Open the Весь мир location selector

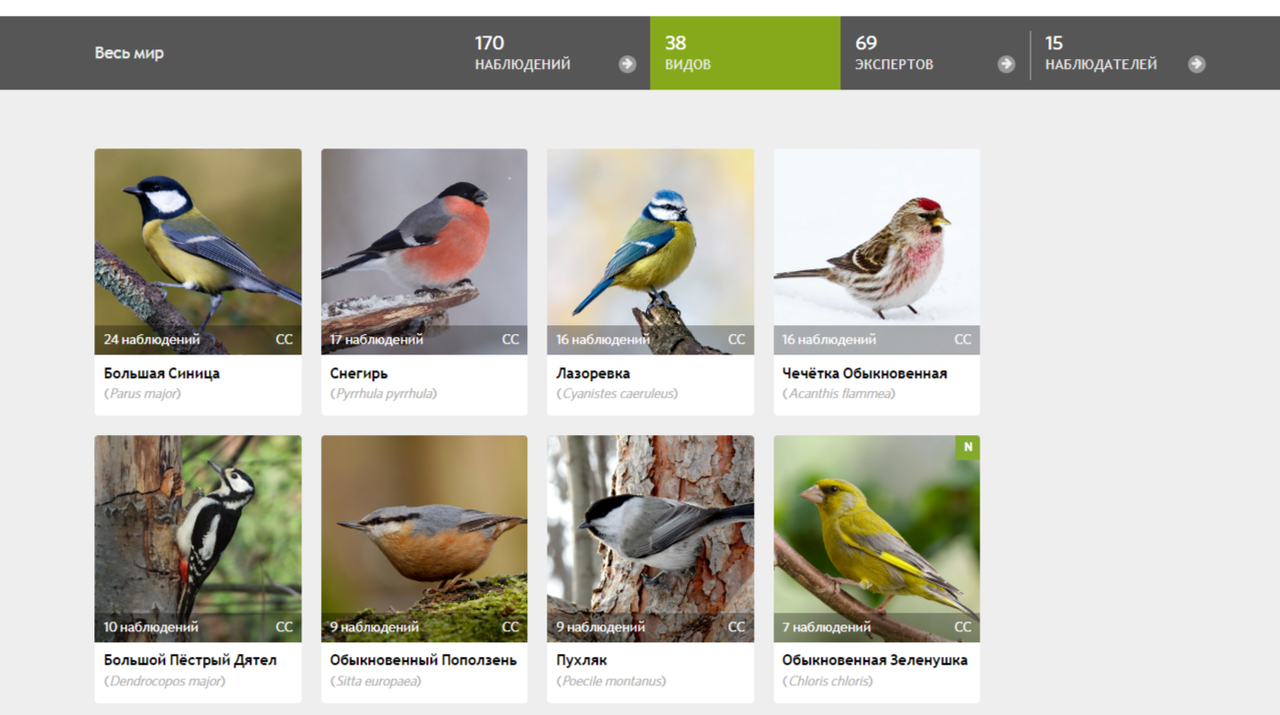[129, 53]
